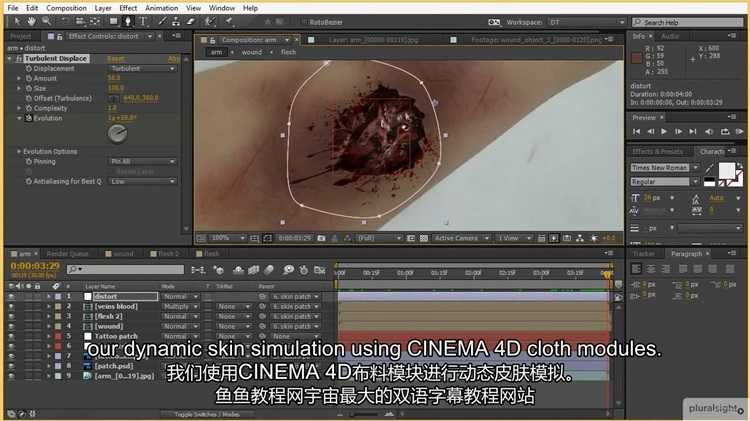Toggle the Effect Controls panel lock
Screen dimensions: 750x421
point(60,36)
